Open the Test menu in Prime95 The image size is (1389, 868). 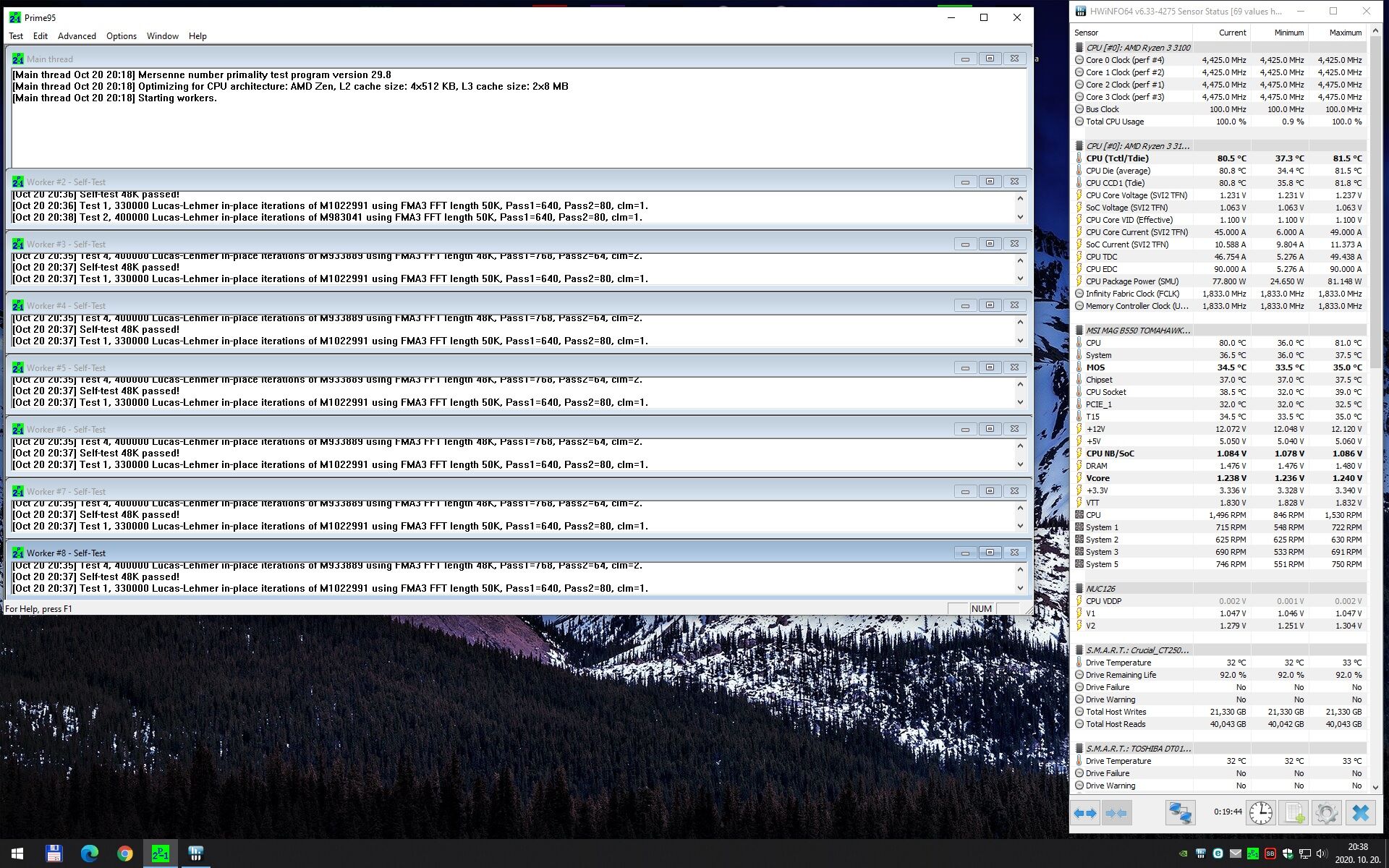click(x=16, y=36)
